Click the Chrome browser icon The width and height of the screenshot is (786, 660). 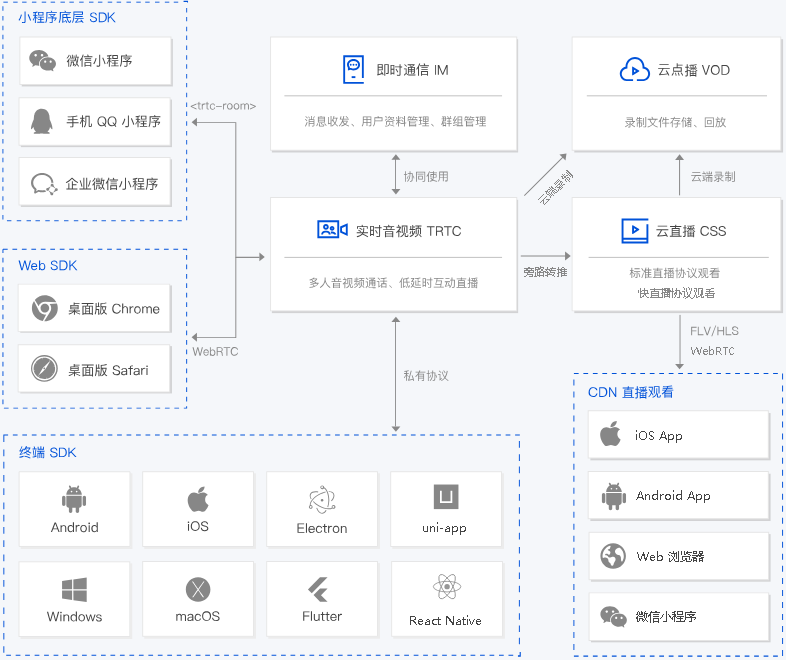(x=44, y=309)
